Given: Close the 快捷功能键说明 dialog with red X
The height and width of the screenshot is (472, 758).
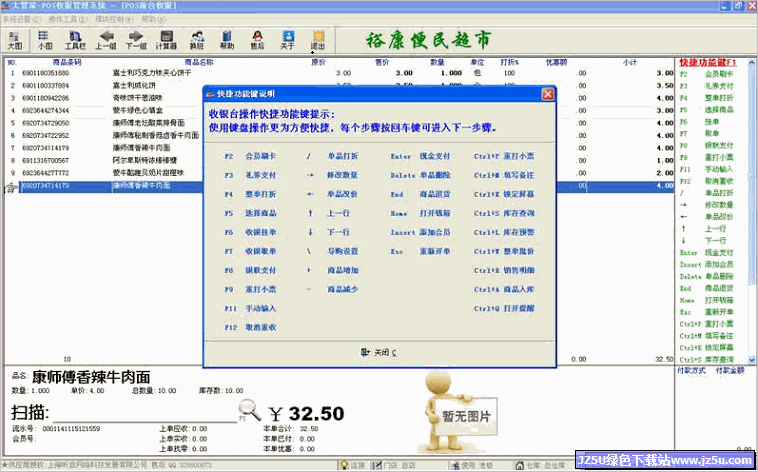Looking at the screenshot, I should [x=547, y=94].
